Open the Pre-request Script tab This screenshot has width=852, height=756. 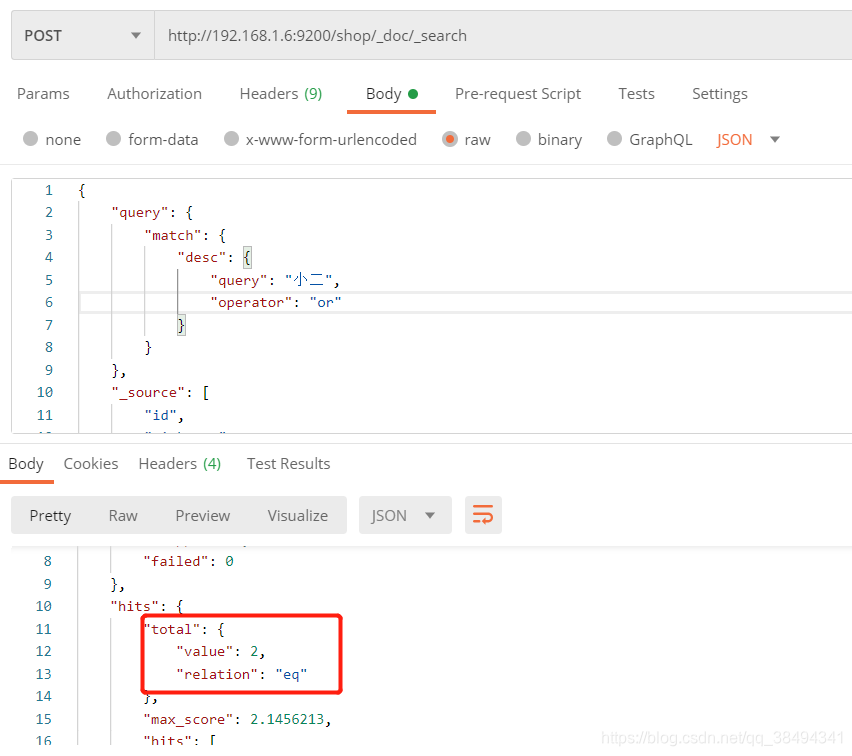point(517,94)
